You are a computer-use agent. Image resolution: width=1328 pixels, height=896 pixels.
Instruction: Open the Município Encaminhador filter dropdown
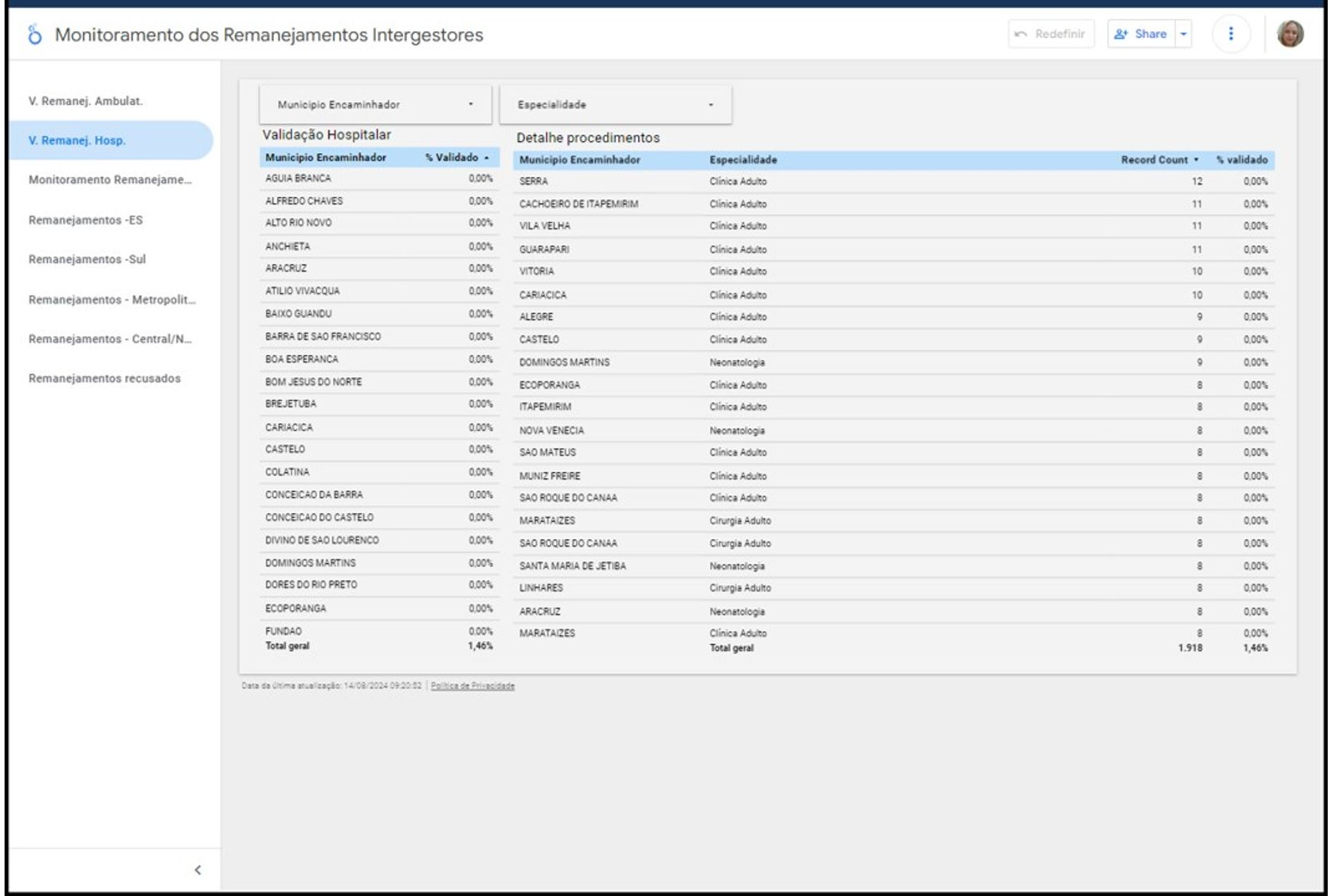click(375, 104)
